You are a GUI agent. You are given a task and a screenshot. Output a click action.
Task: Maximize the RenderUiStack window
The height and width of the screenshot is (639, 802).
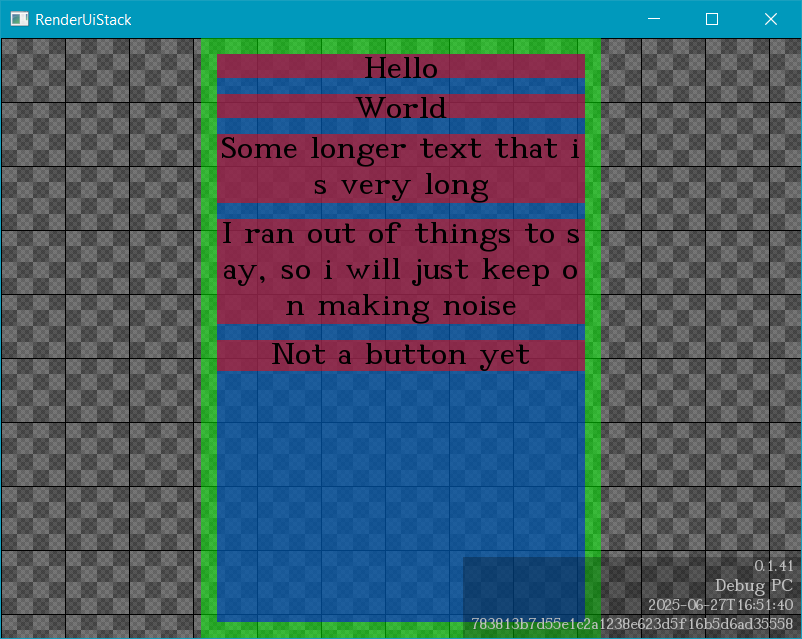pos(712,19)
